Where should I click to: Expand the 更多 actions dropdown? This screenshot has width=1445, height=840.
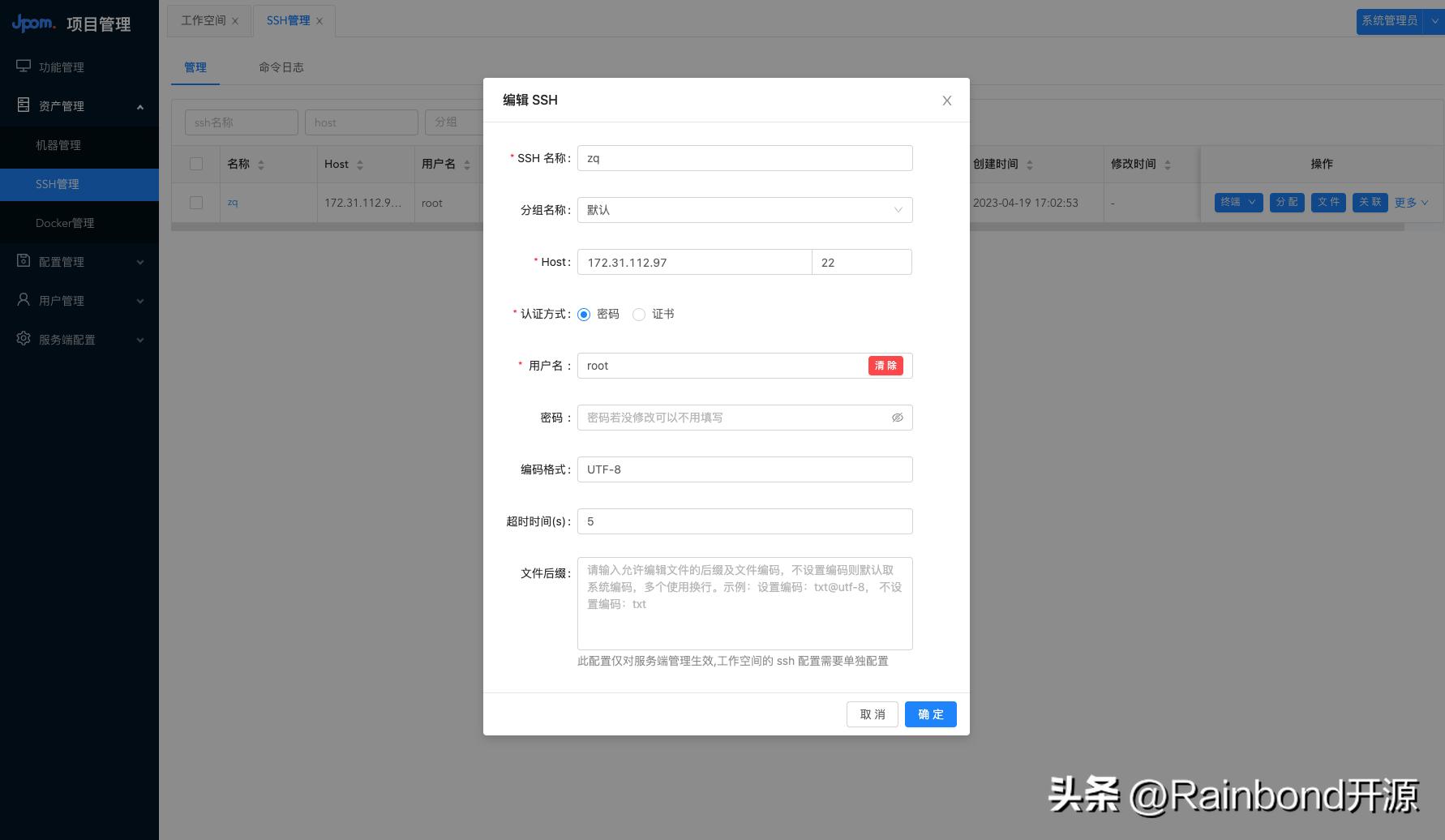(1411, 202)
